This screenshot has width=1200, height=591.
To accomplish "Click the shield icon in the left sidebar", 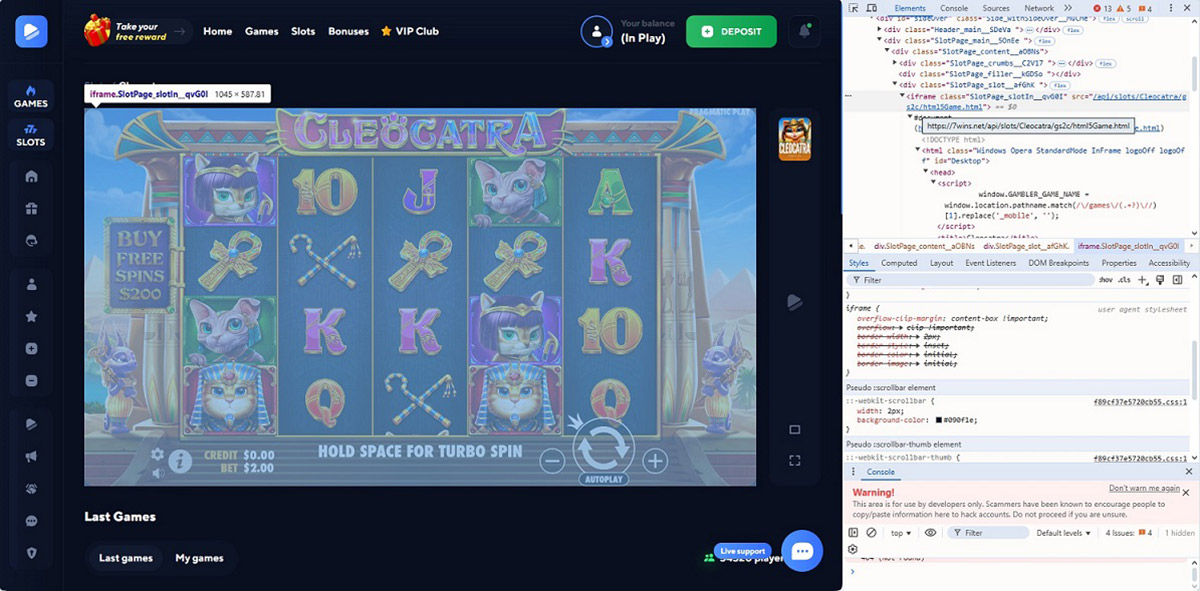I will [31, 553].
